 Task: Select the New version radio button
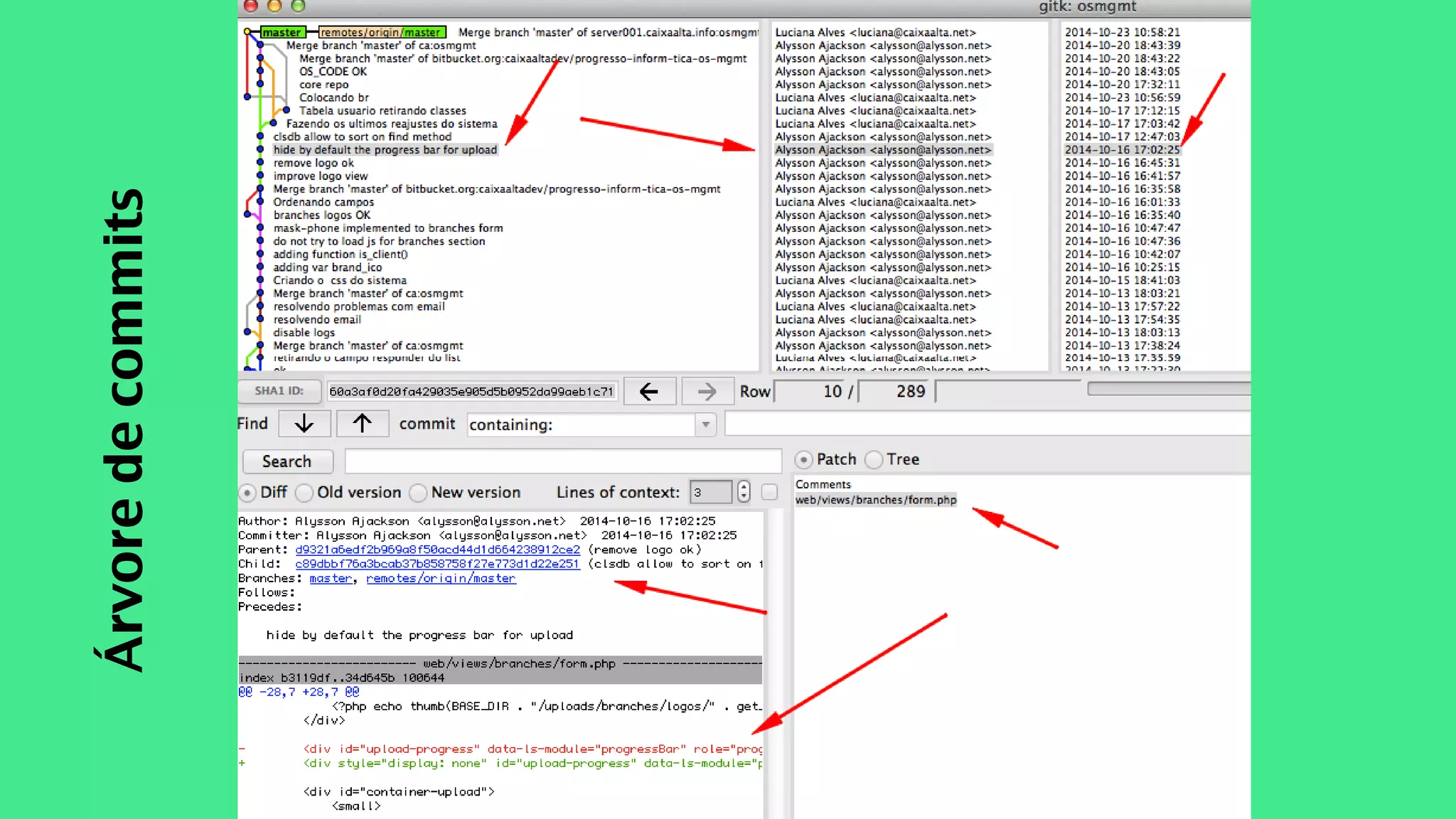419,493
